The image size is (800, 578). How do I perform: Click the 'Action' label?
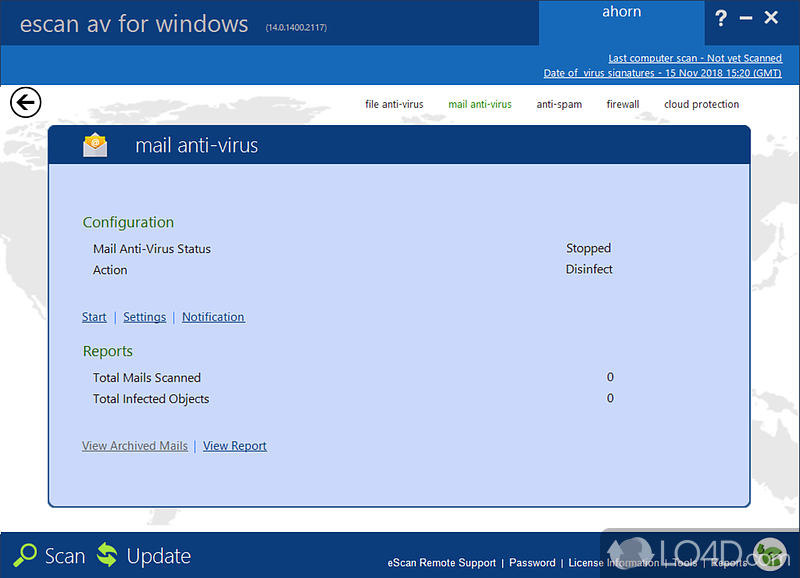point(110,270)
